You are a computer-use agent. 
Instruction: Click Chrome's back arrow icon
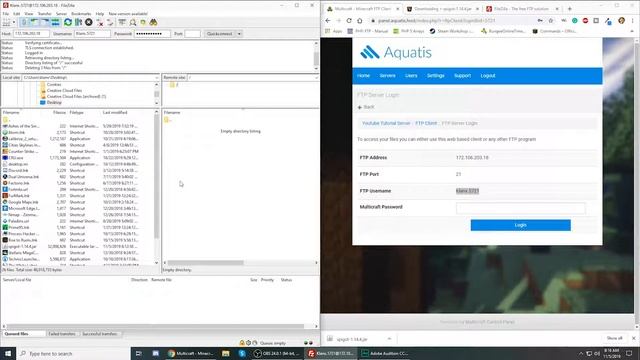[x=328, y=20]
